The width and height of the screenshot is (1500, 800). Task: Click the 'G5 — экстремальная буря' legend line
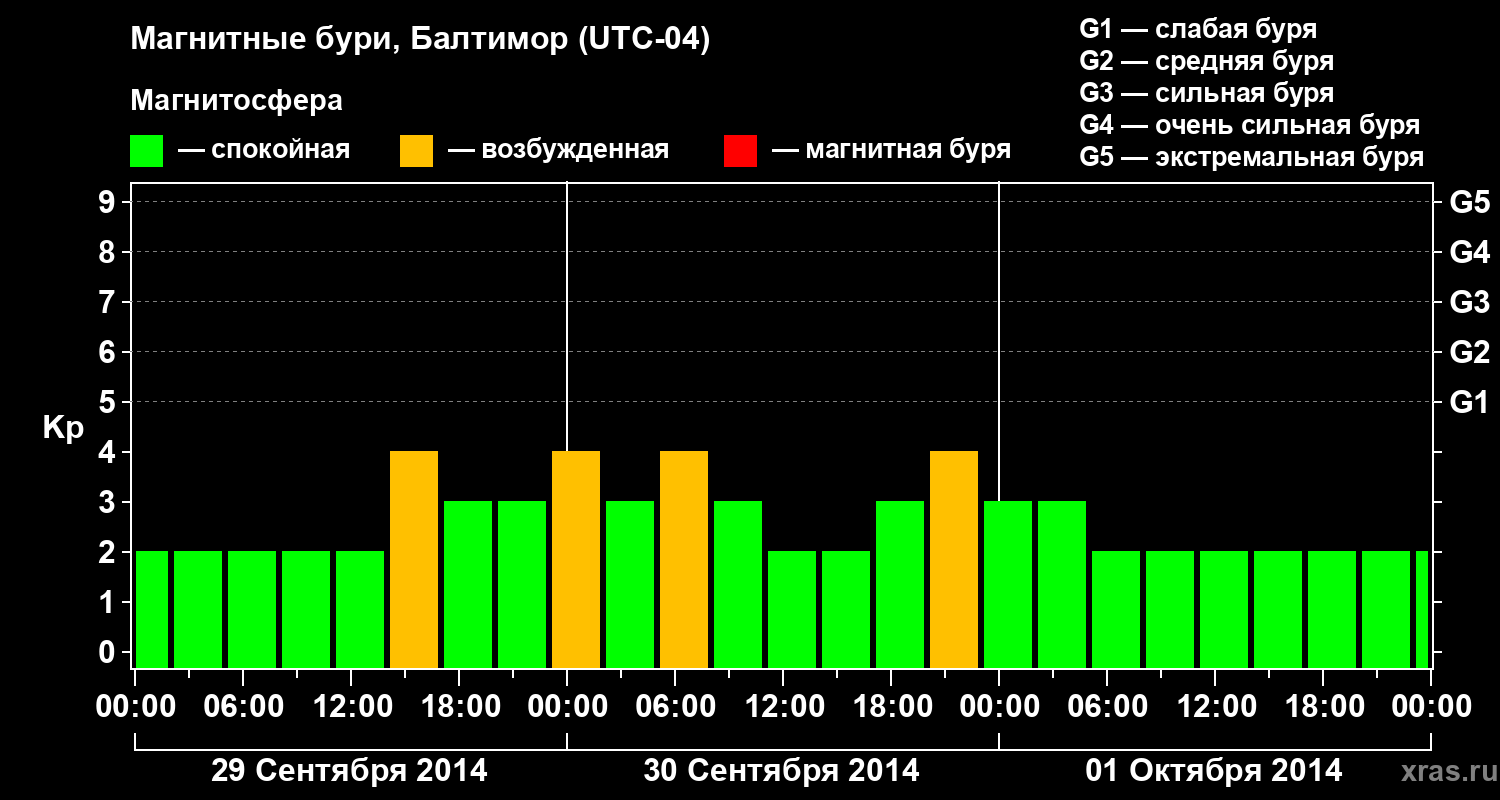coord(1251,157)
